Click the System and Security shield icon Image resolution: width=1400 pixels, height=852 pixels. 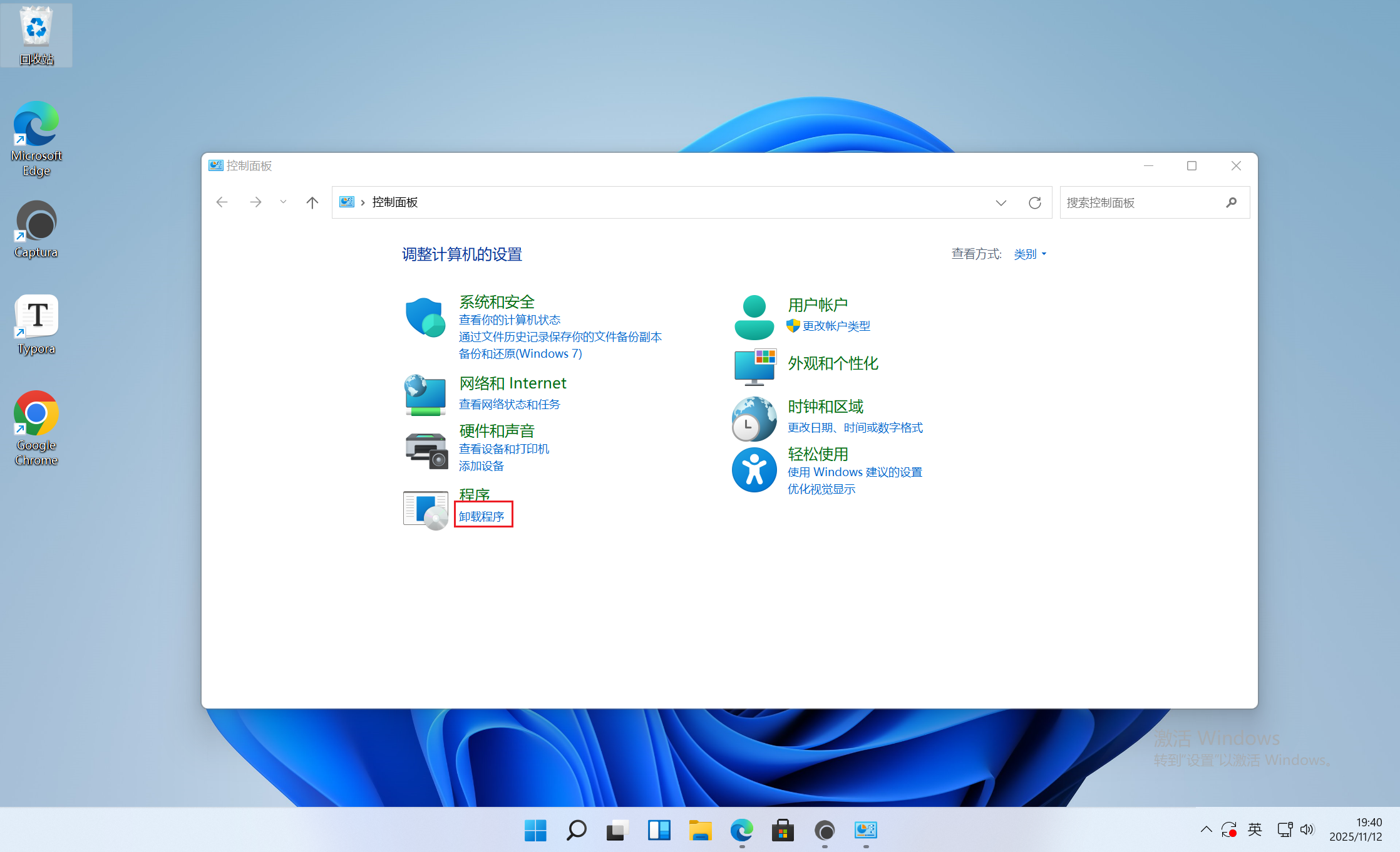click(x=425, y=317)
